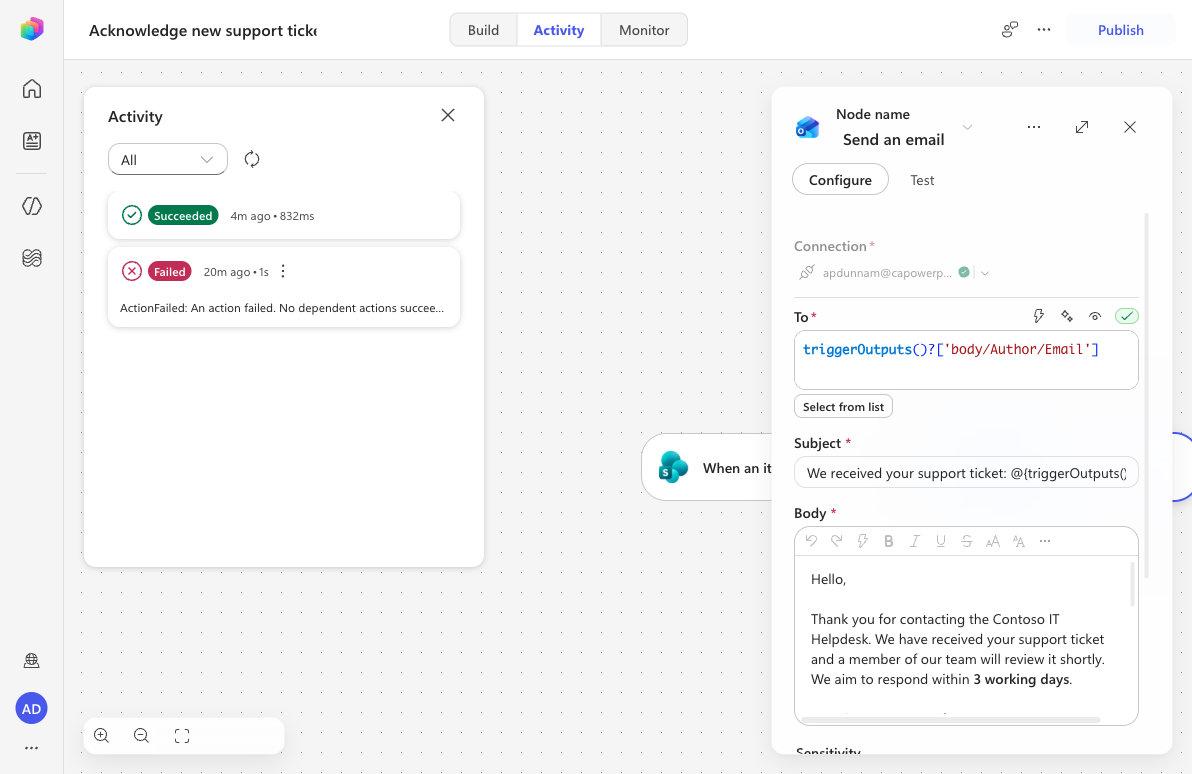Select the Test tab

[922, 180]
